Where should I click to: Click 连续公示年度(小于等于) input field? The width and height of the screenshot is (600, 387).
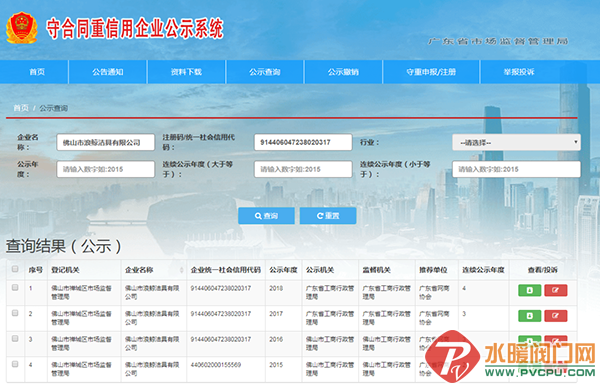(x=516, y=169)
